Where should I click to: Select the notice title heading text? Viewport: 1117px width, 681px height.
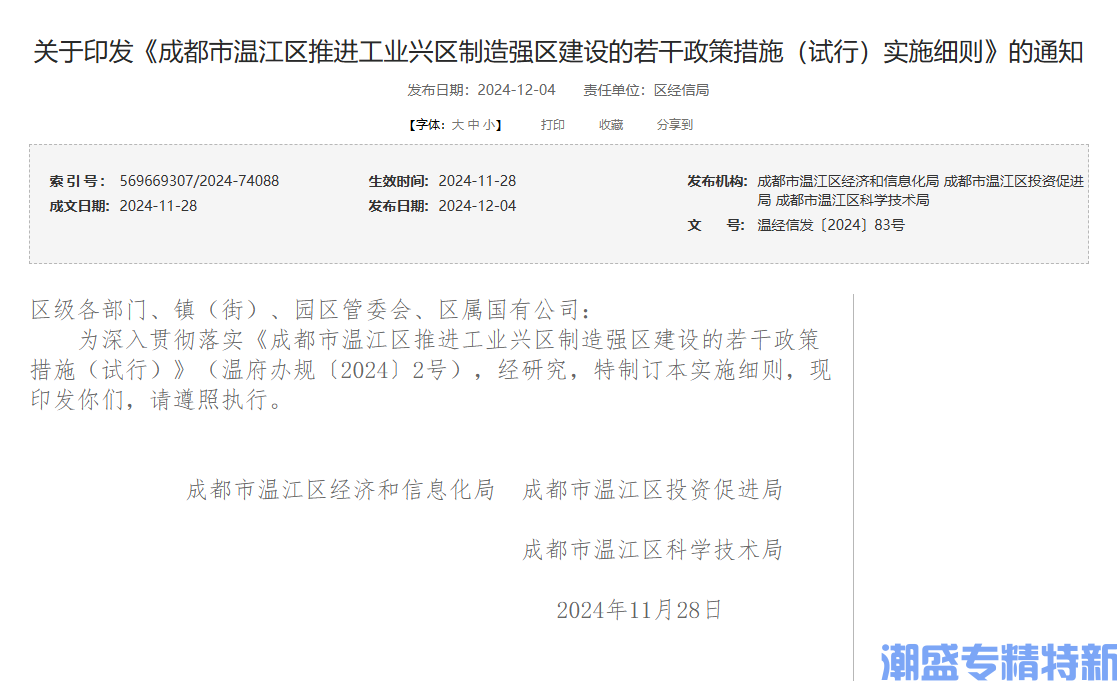(558, 52)
